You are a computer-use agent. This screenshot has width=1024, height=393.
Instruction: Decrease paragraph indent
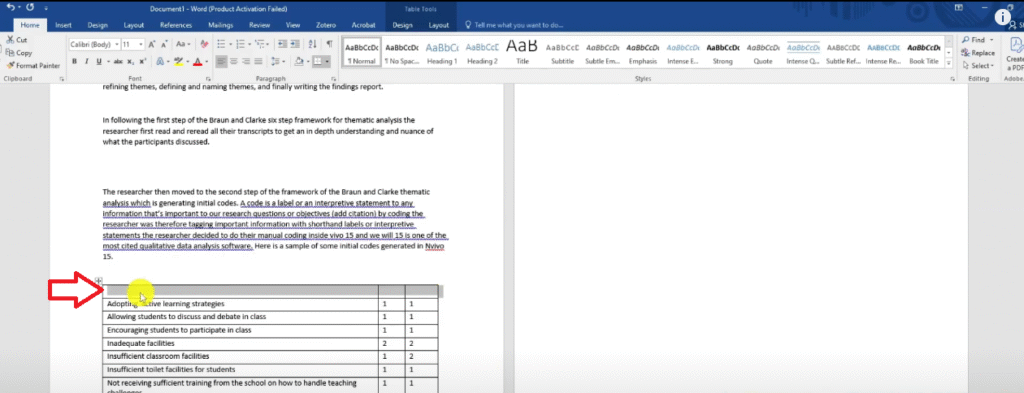pyautogui.click(x=282, y=44)
